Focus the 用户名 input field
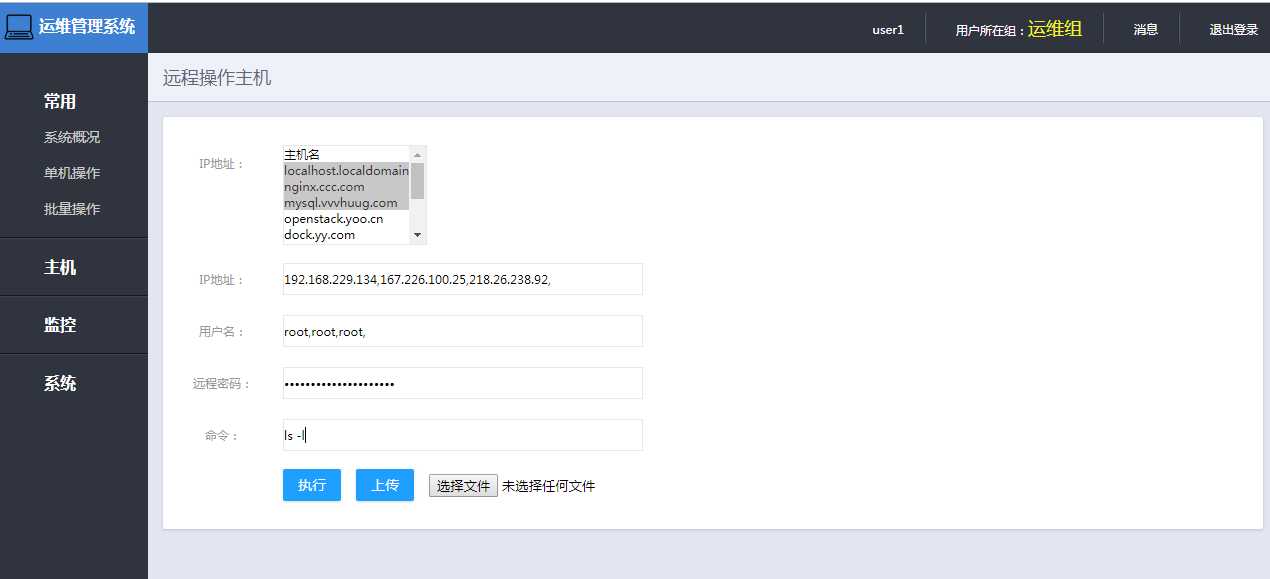1270x579 pixels. tap(463, 331)
